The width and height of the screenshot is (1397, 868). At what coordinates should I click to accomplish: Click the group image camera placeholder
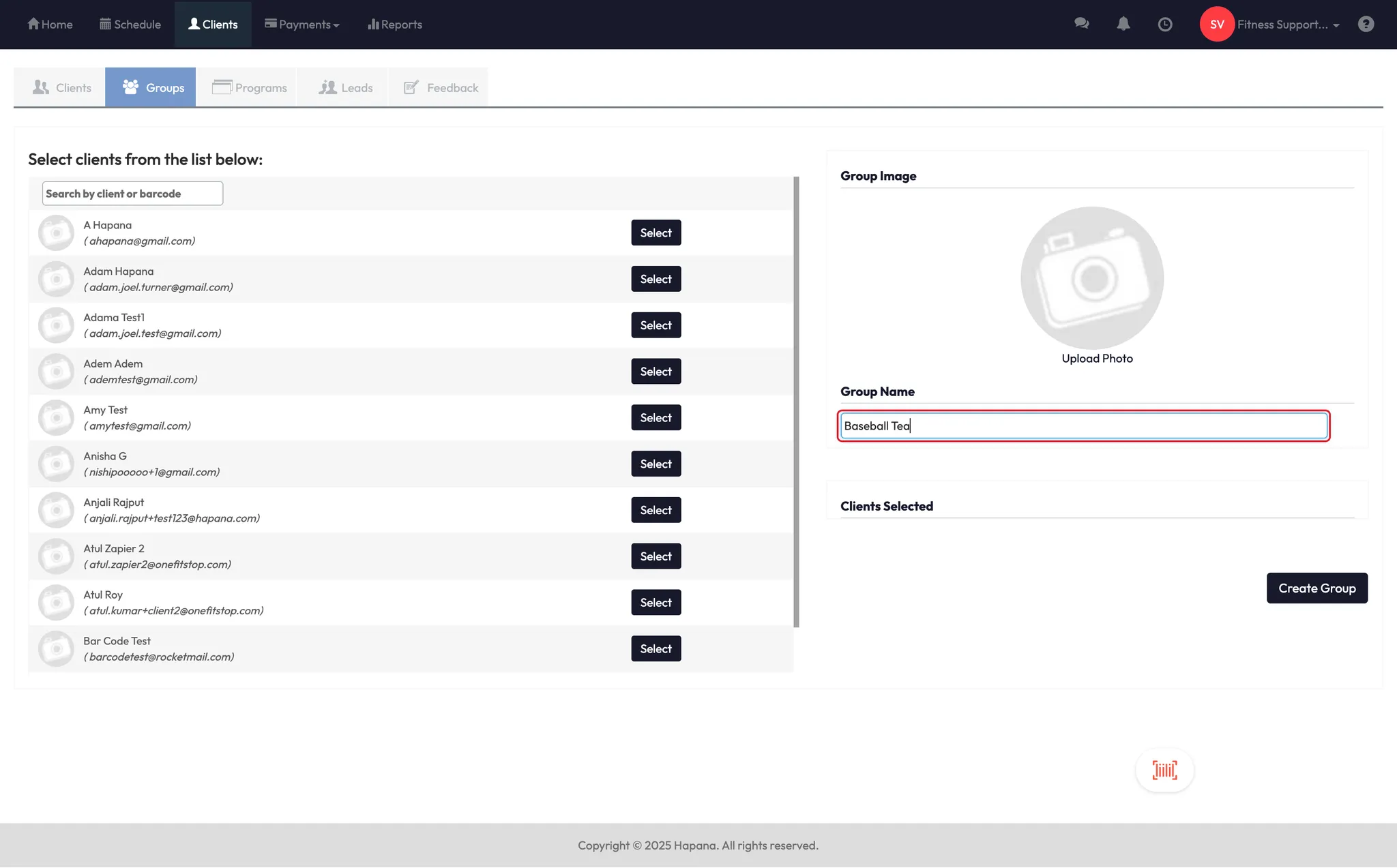tap(1092, 278)
